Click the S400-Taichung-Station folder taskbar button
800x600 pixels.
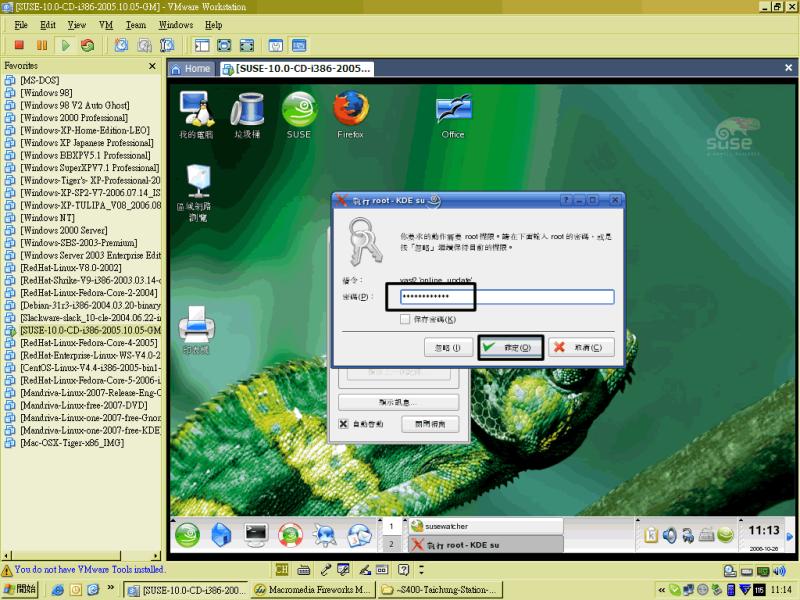tap(440, 590)
